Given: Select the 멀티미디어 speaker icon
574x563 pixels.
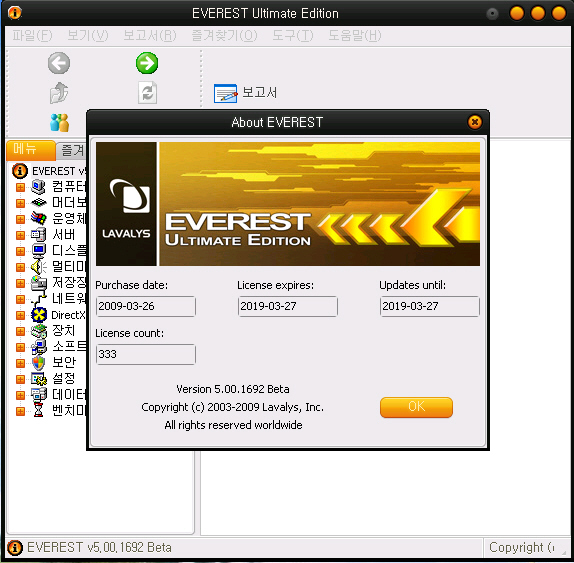Looking at the screenshot, I should [39, 267].
